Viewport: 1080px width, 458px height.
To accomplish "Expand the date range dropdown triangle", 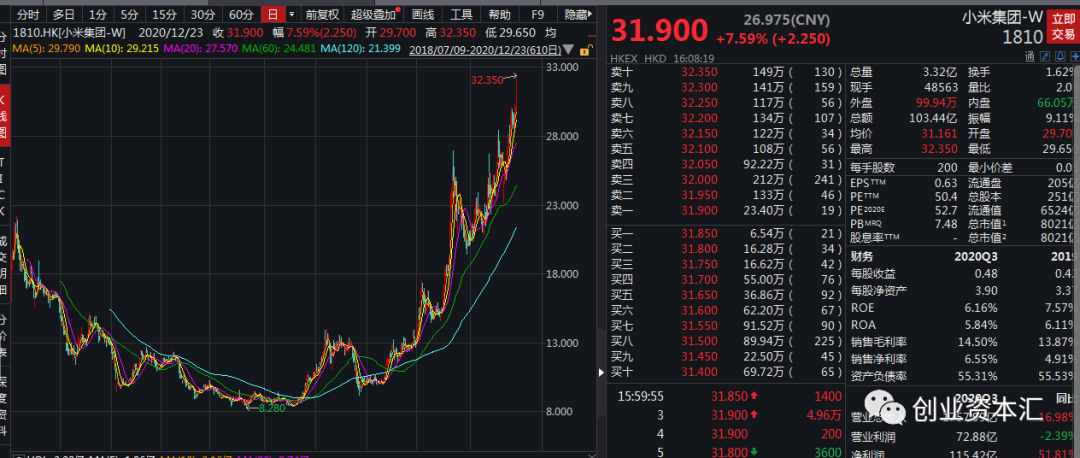I will tap(568, 50).
